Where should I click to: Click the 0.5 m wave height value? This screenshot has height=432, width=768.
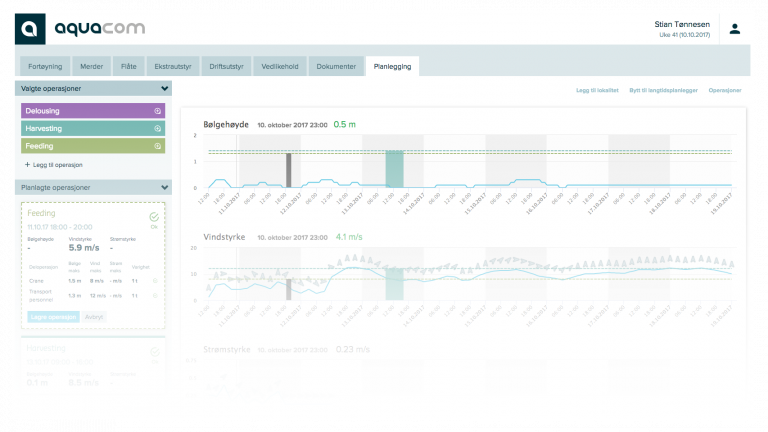[x=344, y=124]
